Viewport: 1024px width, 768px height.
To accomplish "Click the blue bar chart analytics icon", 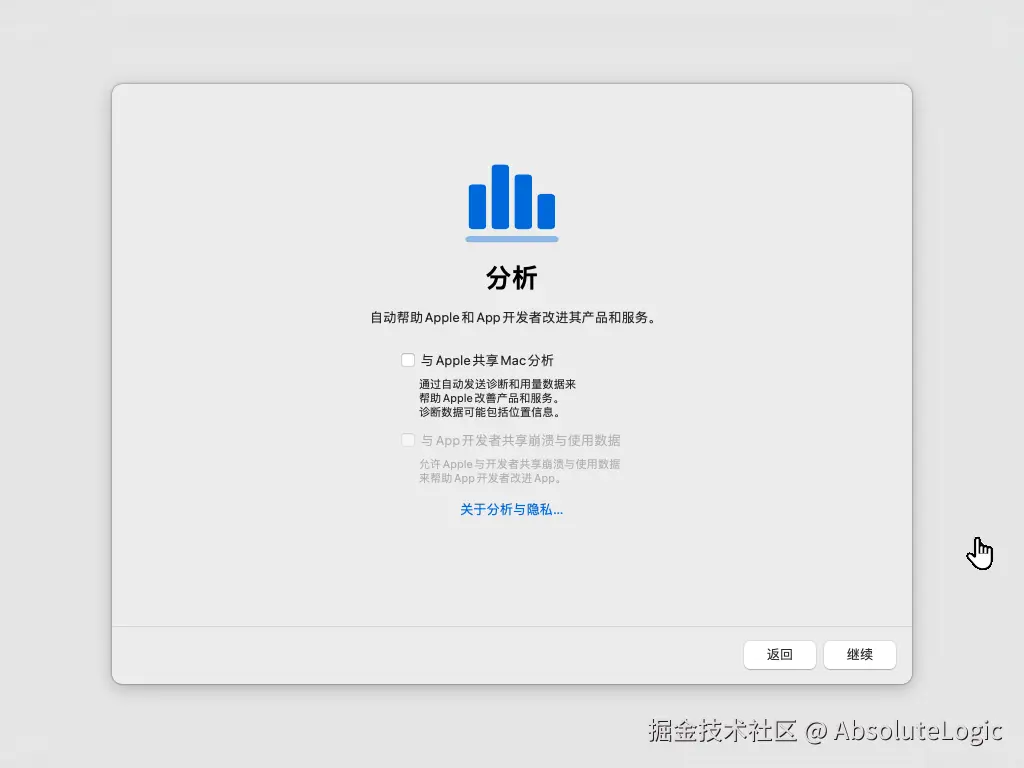I will (x=512, y=202).
